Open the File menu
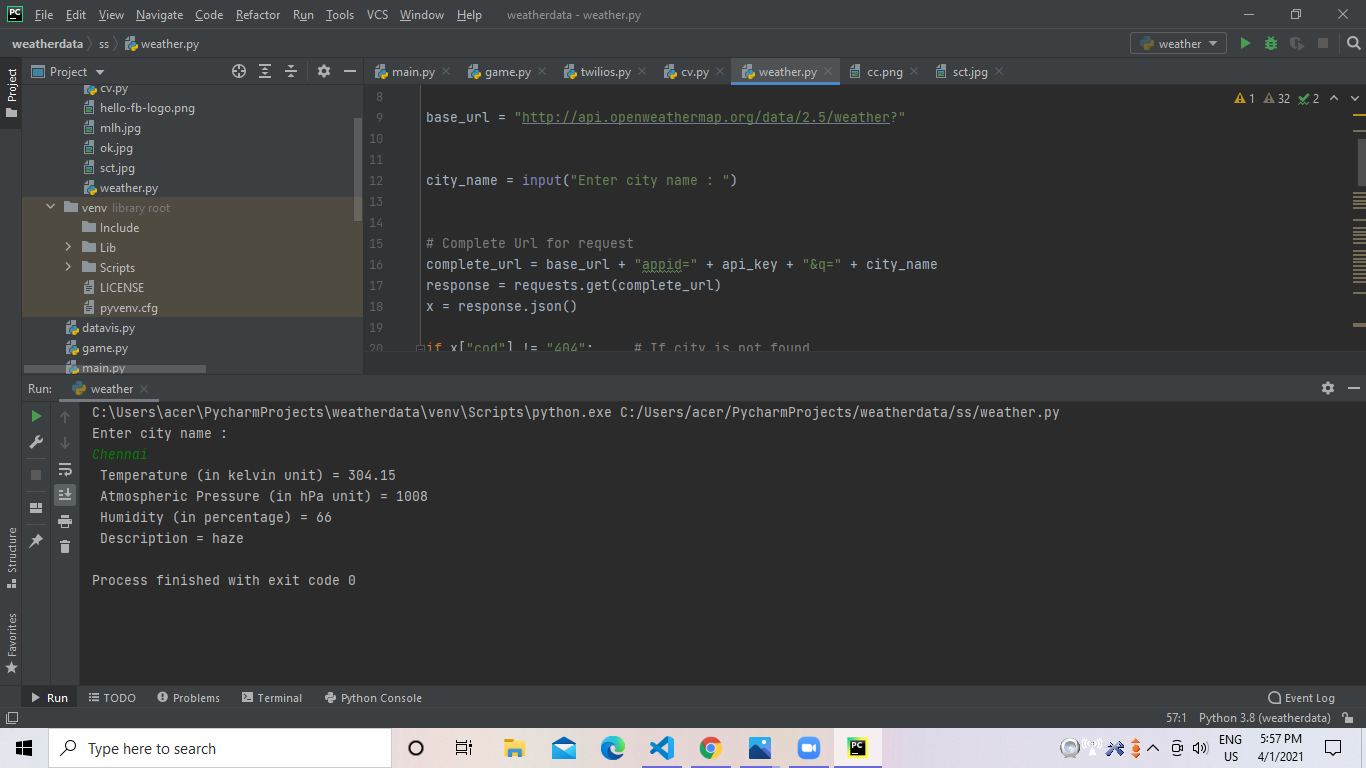 coord(44,15)
